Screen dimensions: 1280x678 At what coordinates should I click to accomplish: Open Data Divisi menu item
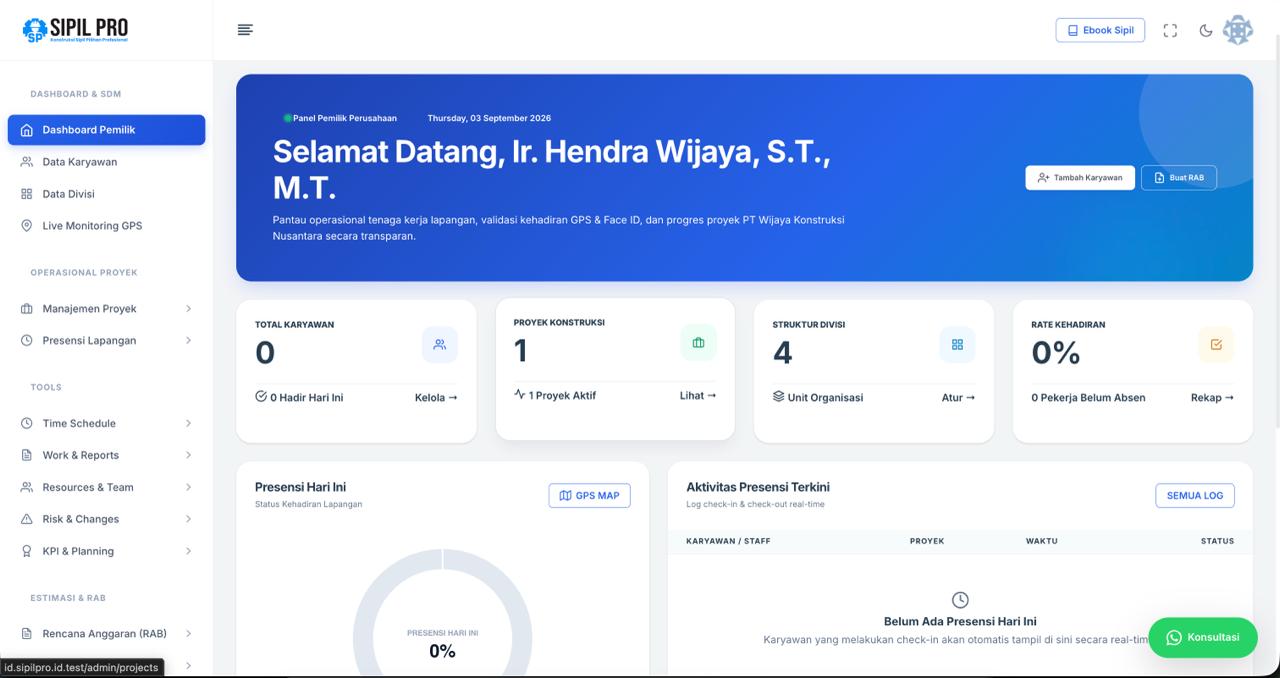(106, 194)
